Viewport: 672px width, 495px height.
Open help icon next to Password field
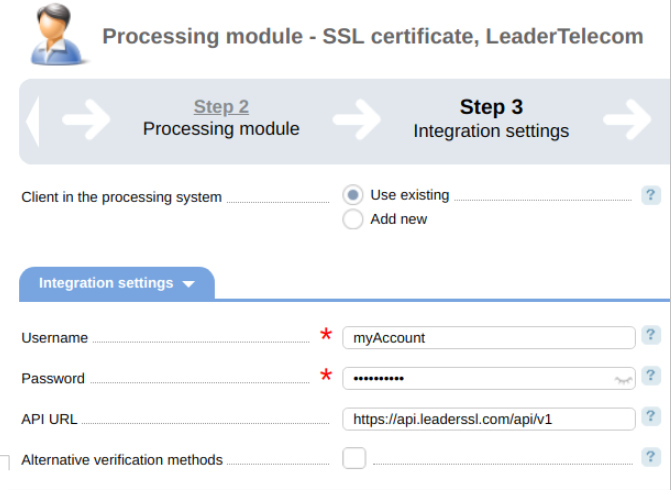point(651,377)
